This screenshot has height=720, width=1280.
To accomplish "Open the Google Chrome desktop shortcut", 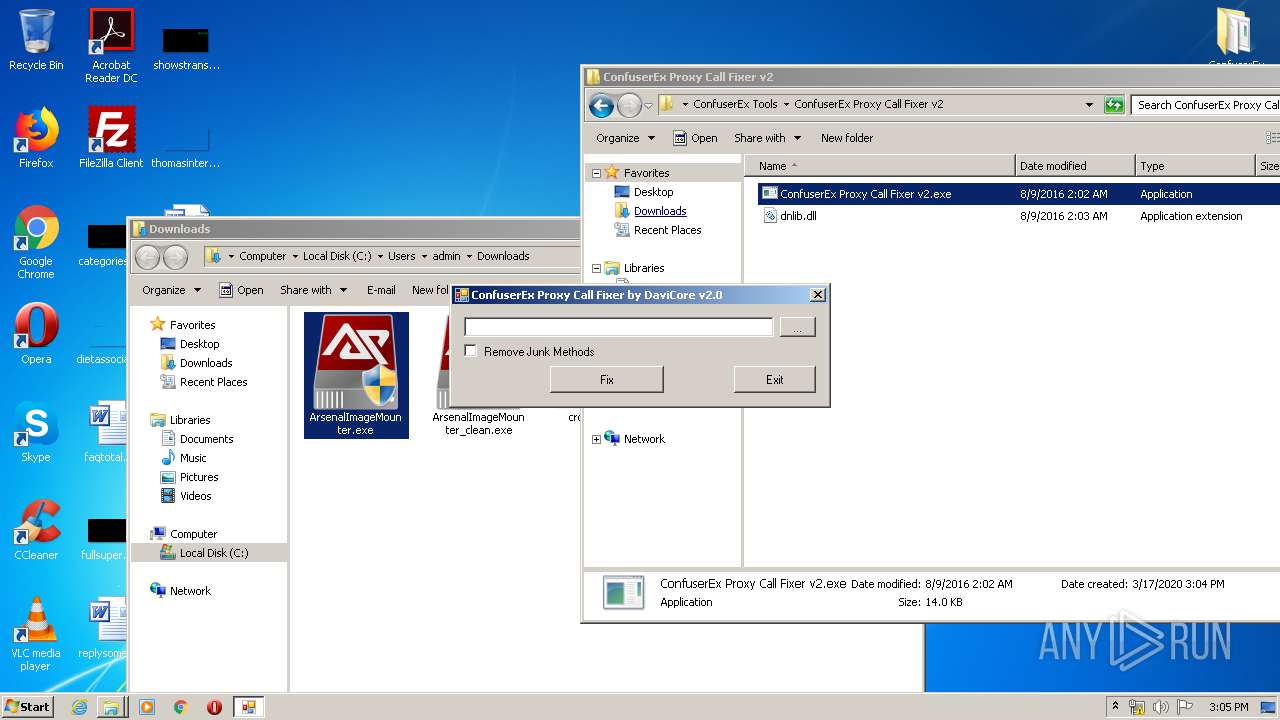I will pyautogui.click(x=36, y=242).
